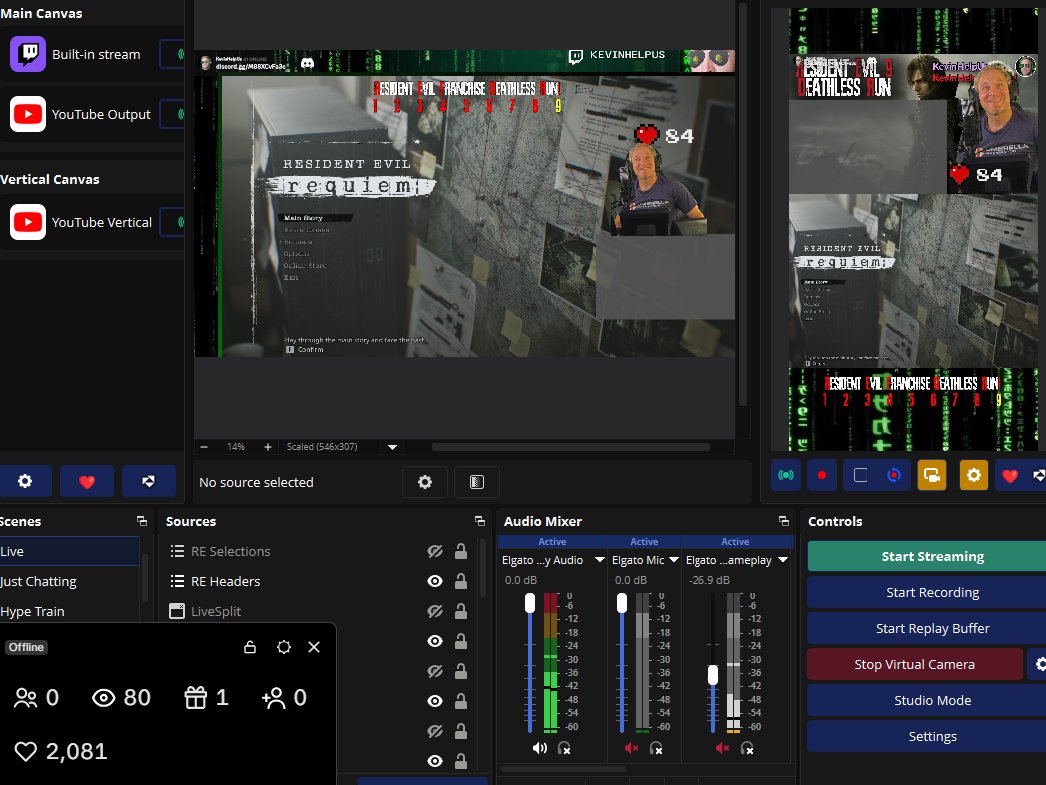Enable Studio Mode
The width and height of the screenshot is (1046, 785).
click(927, 700)
